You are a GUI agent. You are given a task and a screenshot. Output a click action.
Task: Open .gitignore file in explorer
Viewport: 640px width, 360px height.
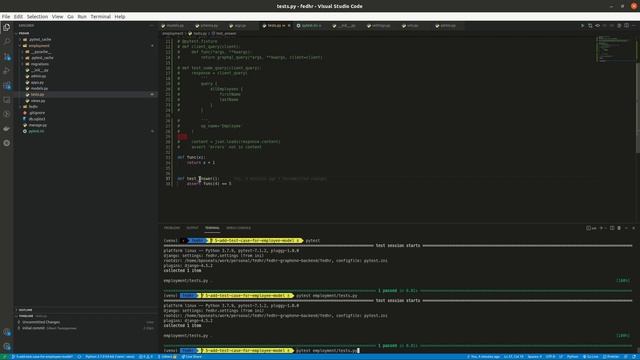tap(37, 113)
